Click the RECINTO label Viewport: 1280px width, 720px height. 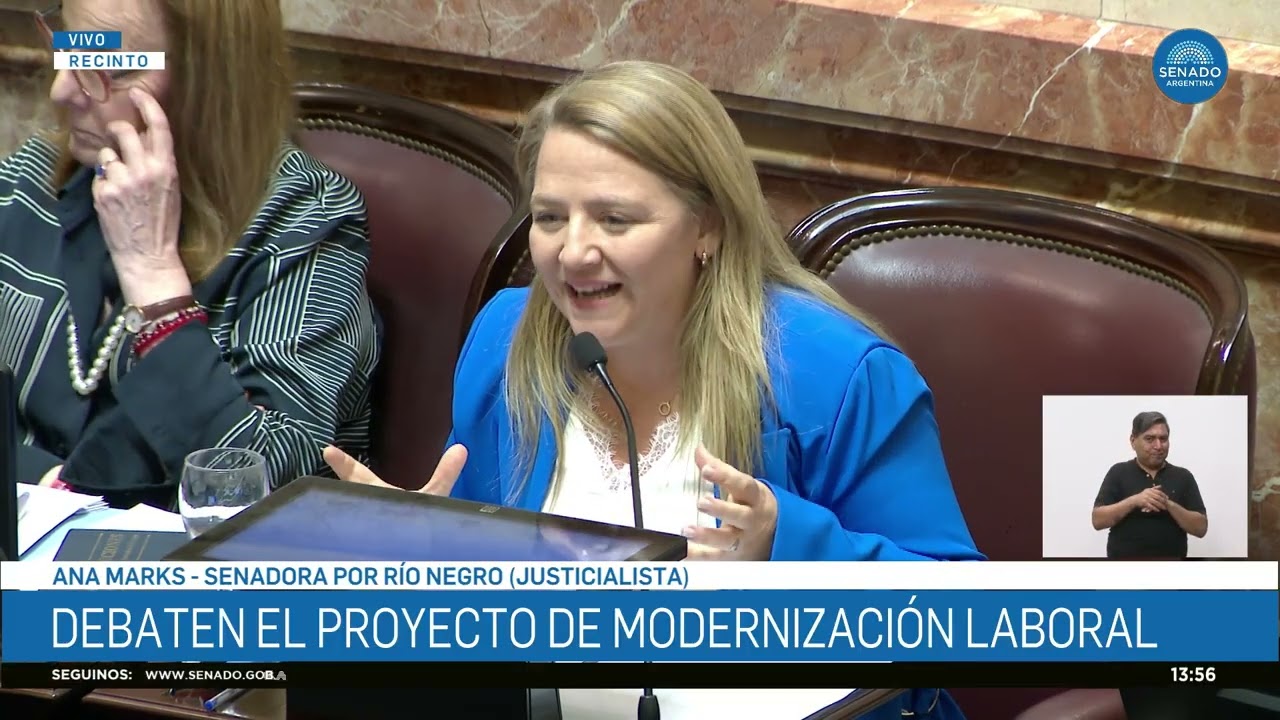pyautogui.click(x=109, y=61)
